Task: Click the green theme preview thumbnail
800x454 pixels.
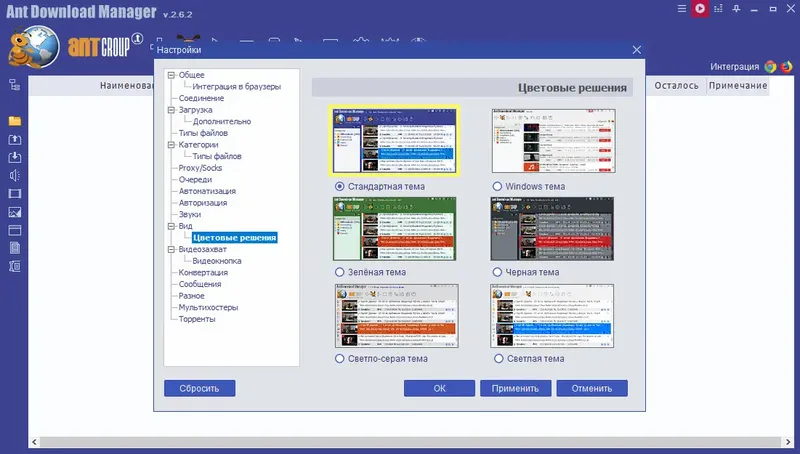Action: tap(395, 229)
